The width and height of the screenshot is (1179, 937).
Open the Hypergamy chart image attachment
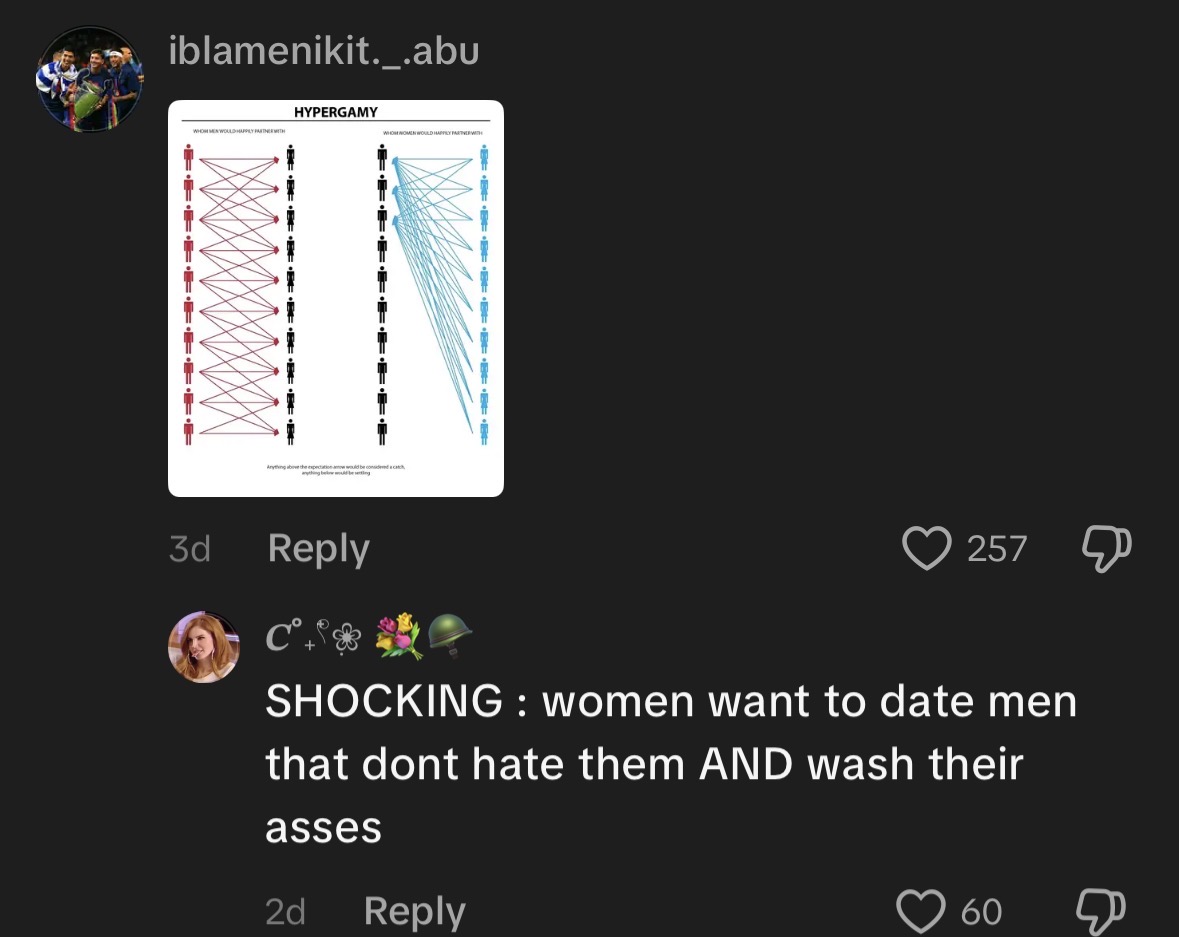click(336, 298)
